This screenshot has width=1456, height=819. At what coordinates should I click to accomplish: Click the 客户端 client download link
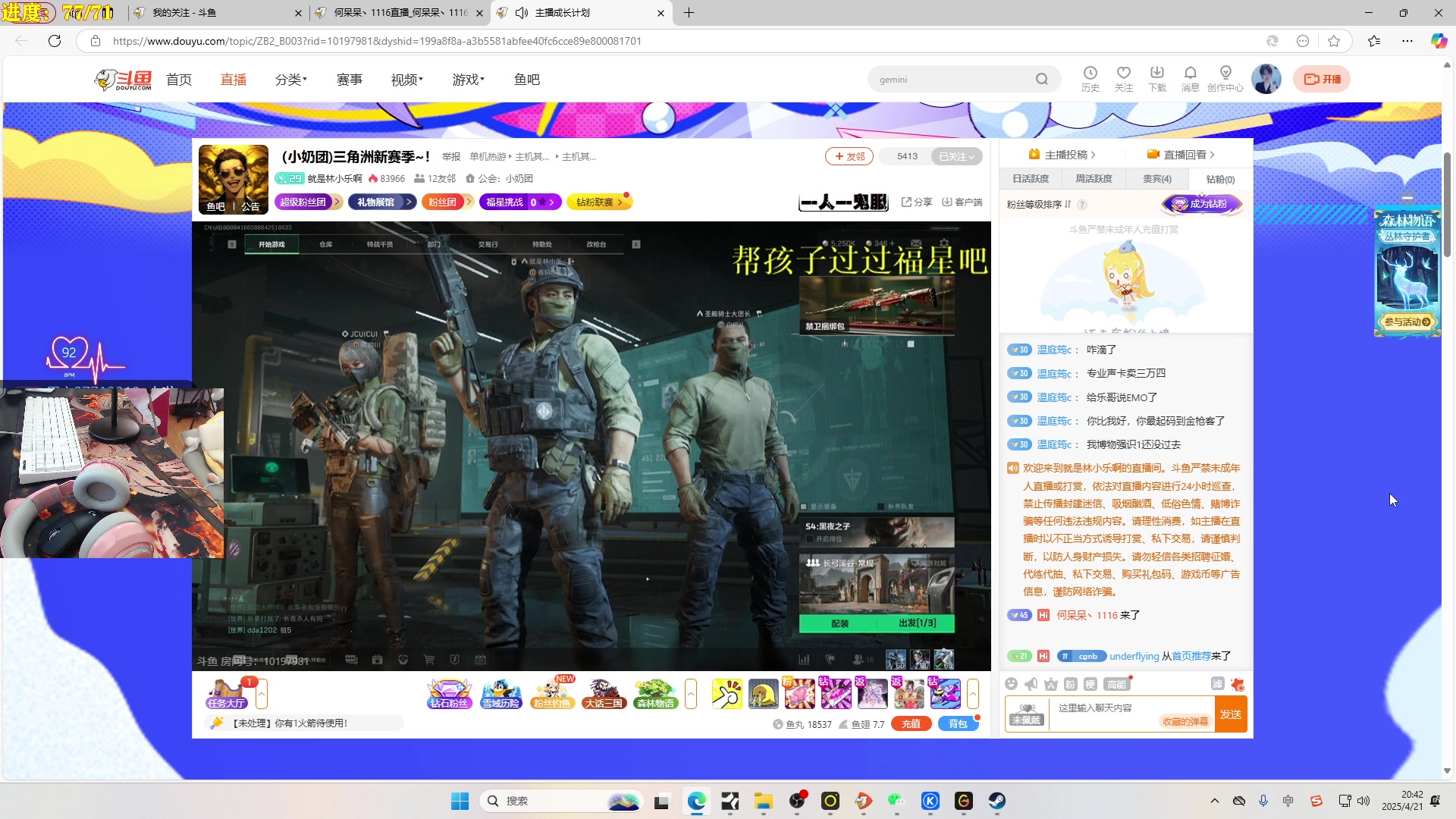(962, 202)
